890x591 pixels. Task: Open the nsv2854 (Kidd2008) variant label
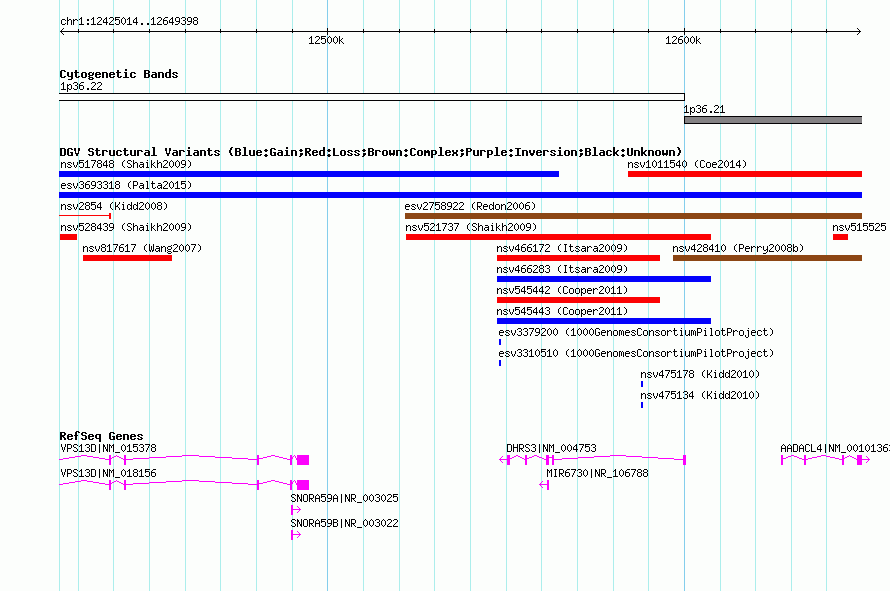point(114,206)
